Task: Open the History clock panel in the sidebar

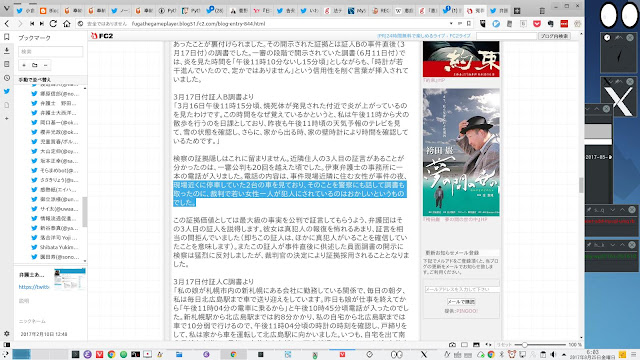Action: tap(7, 78)
